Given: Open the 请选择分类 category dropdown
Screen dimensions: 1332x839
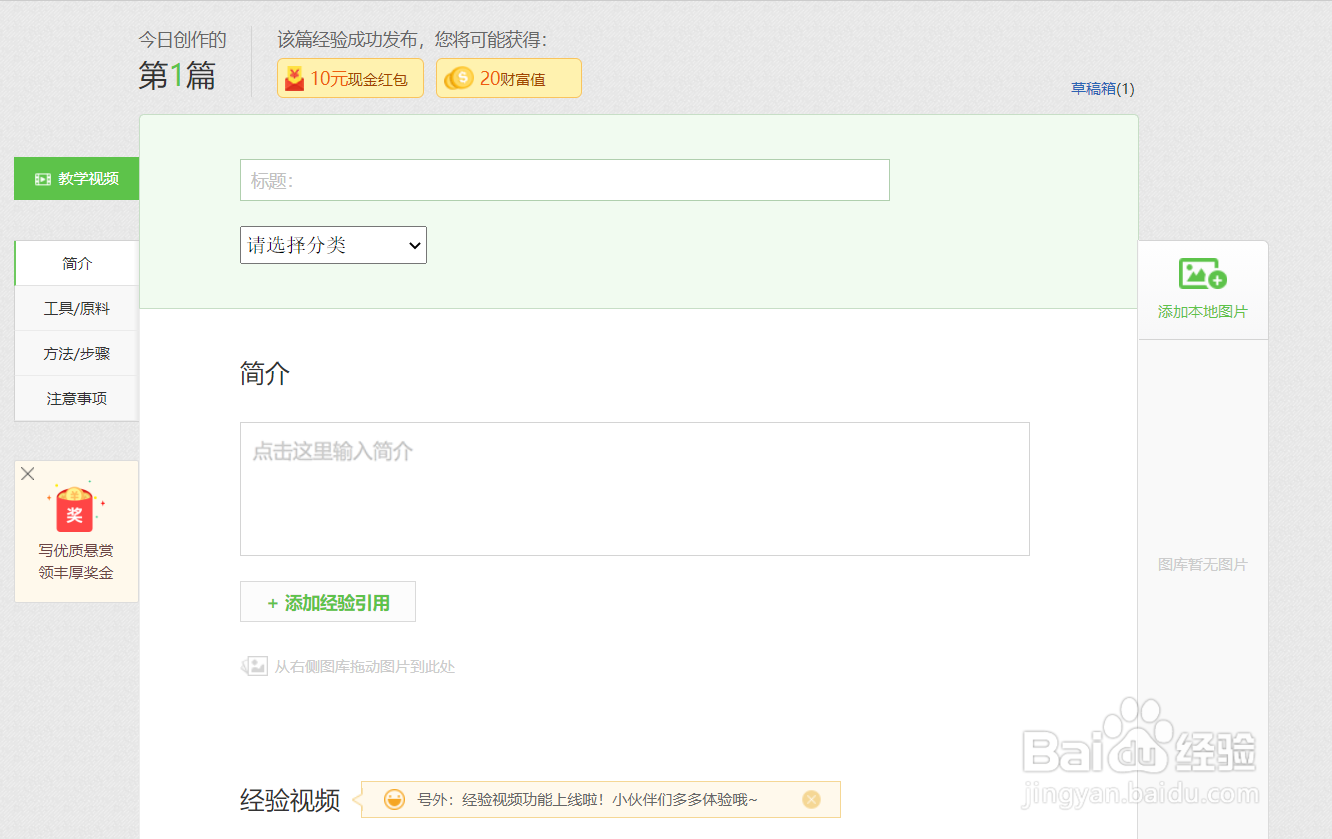Looking at the screenshot, I should (333, 245).
